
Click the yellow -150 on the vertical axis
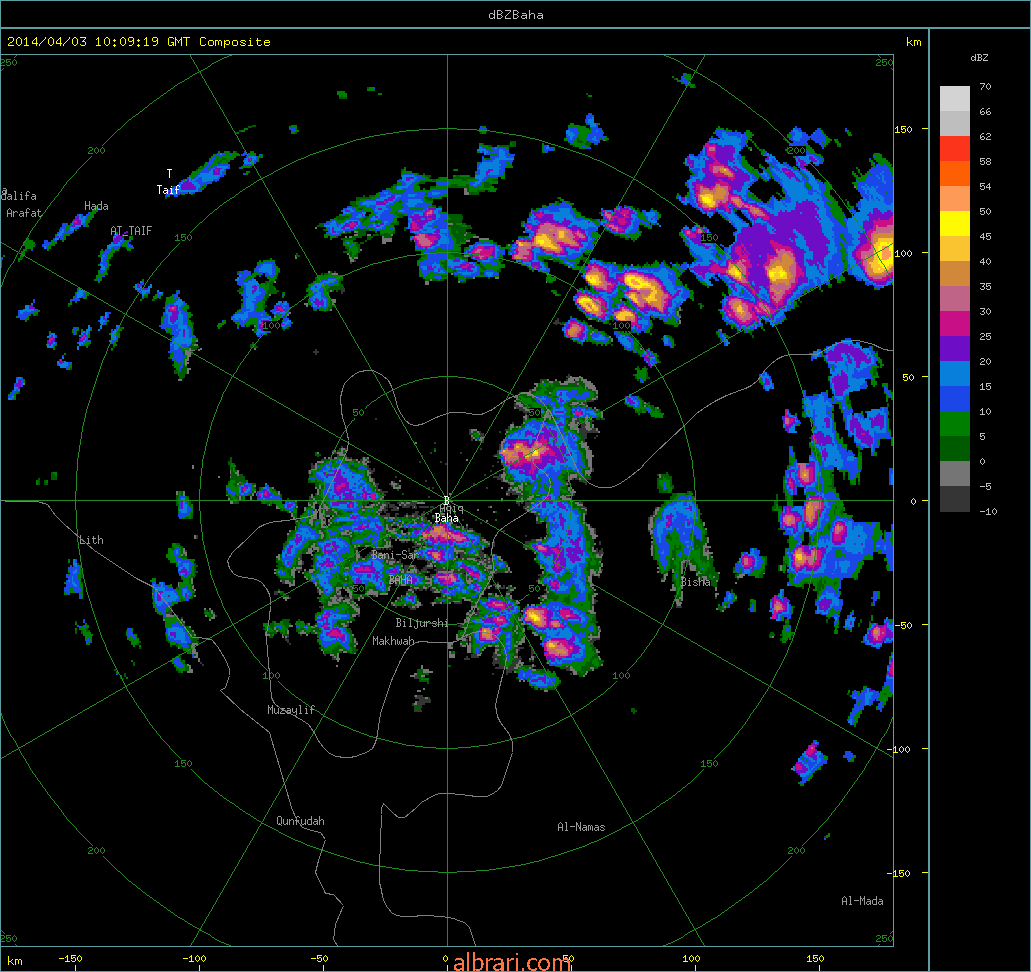tap(898, 873)
